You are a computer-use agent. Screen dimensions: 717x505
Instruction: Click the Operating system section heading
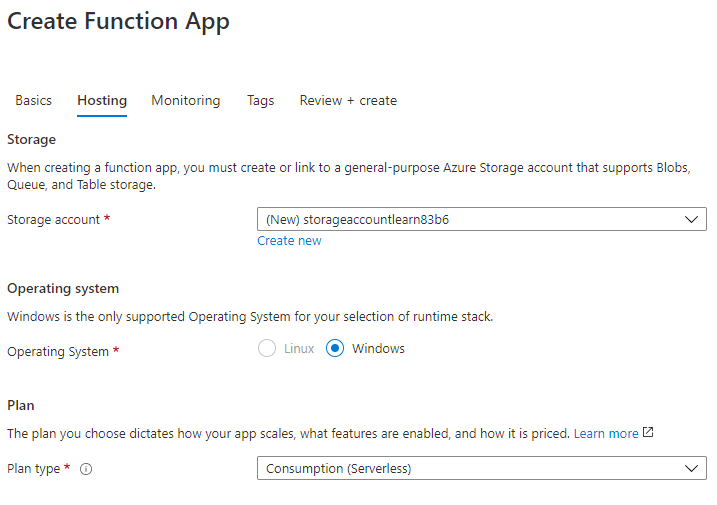pyautogui.click(x=63, y=289)
